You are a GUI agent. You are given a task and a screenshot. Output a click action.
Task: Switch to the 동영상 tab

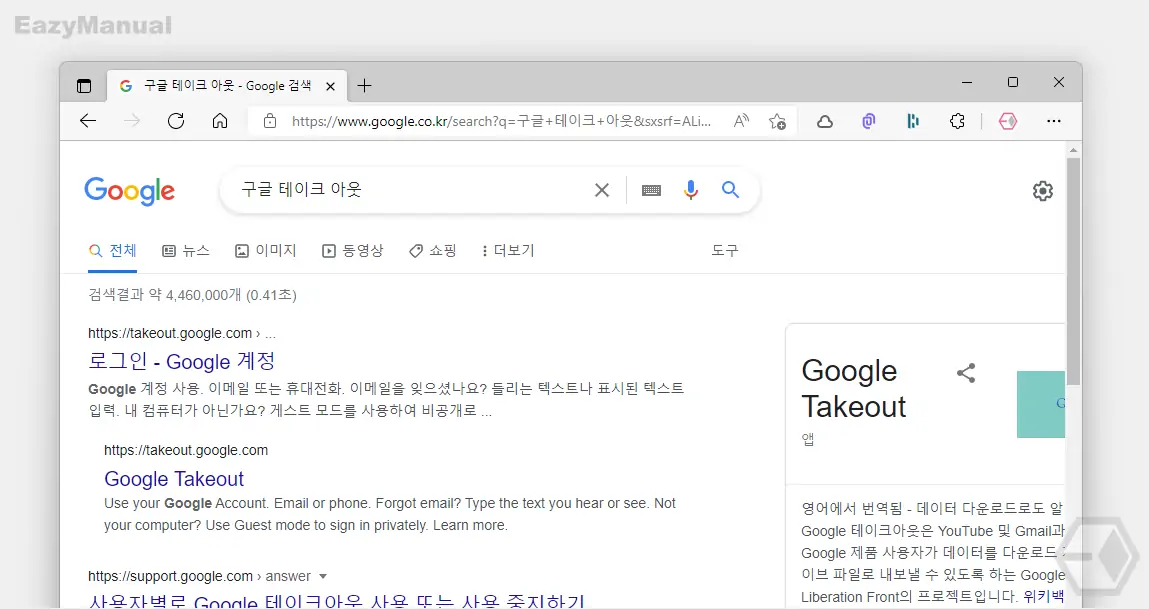coord(352,251)
